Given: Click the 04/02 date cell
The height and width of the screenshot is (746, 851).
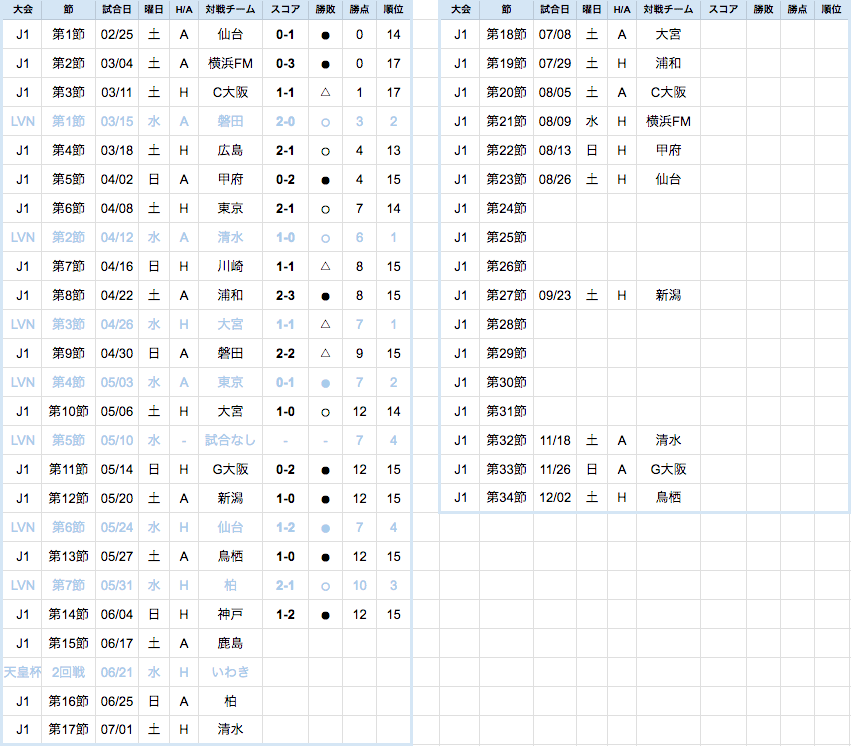Looking at the screenshot, I should coord(117,180).
